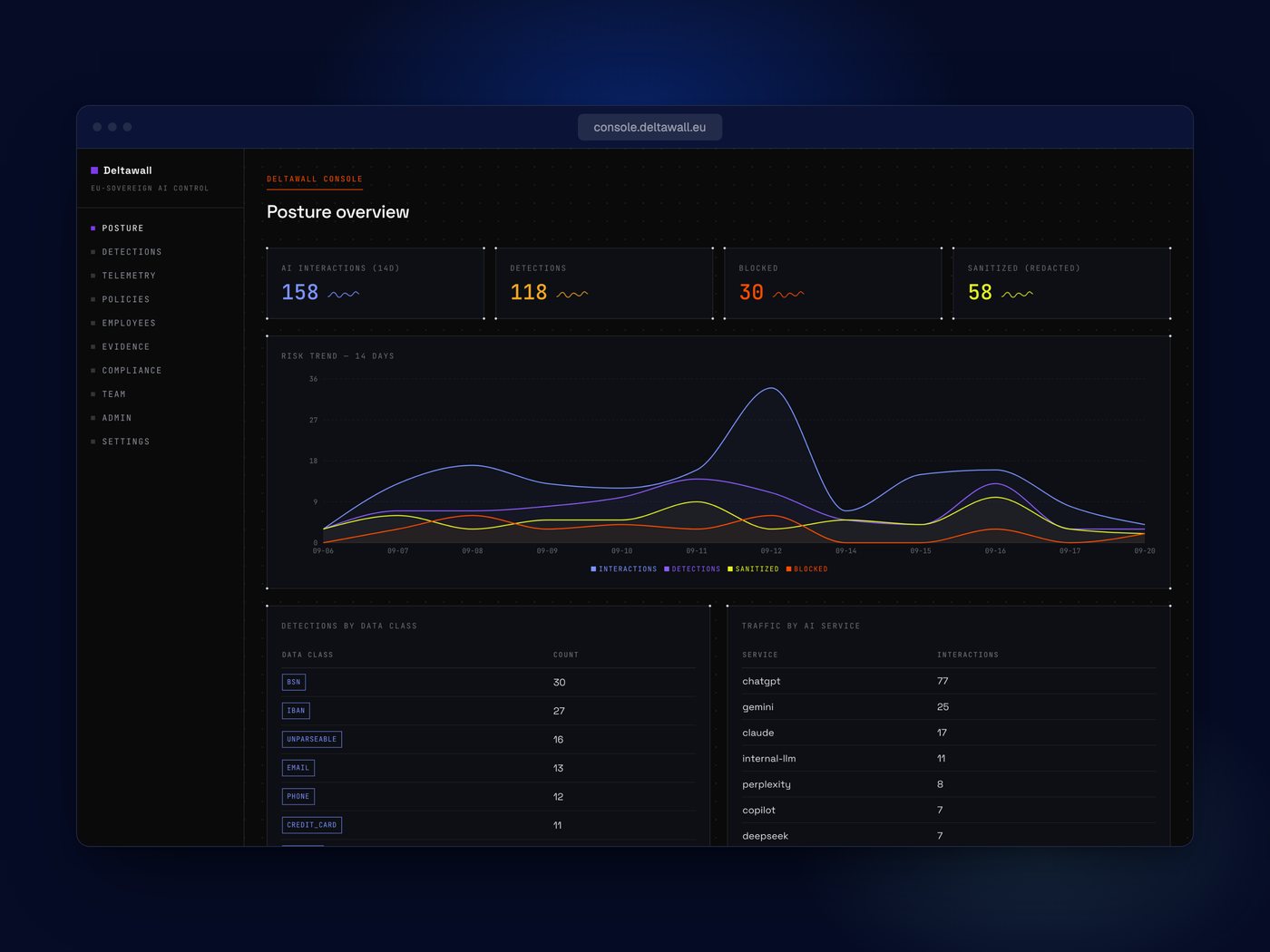
Task: Open the Posture sidebar item
Action: tap(122, 228)
